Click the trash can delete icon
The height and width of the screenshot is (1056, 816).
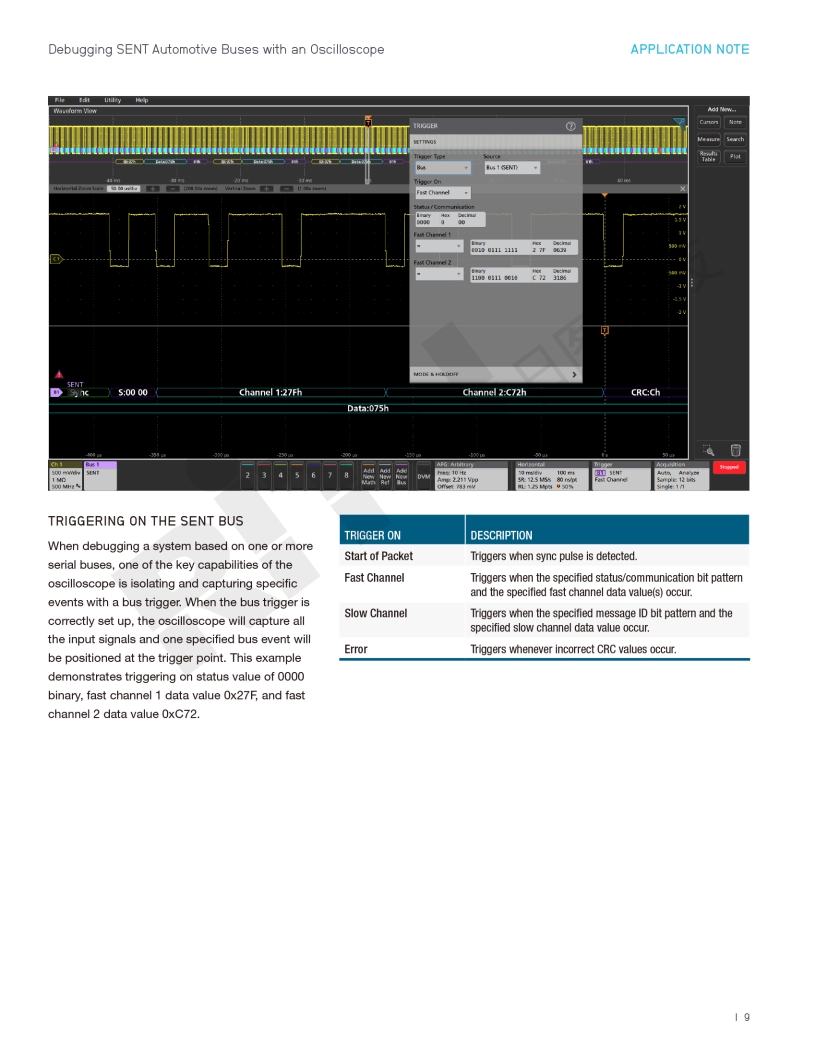coord(735,450)
